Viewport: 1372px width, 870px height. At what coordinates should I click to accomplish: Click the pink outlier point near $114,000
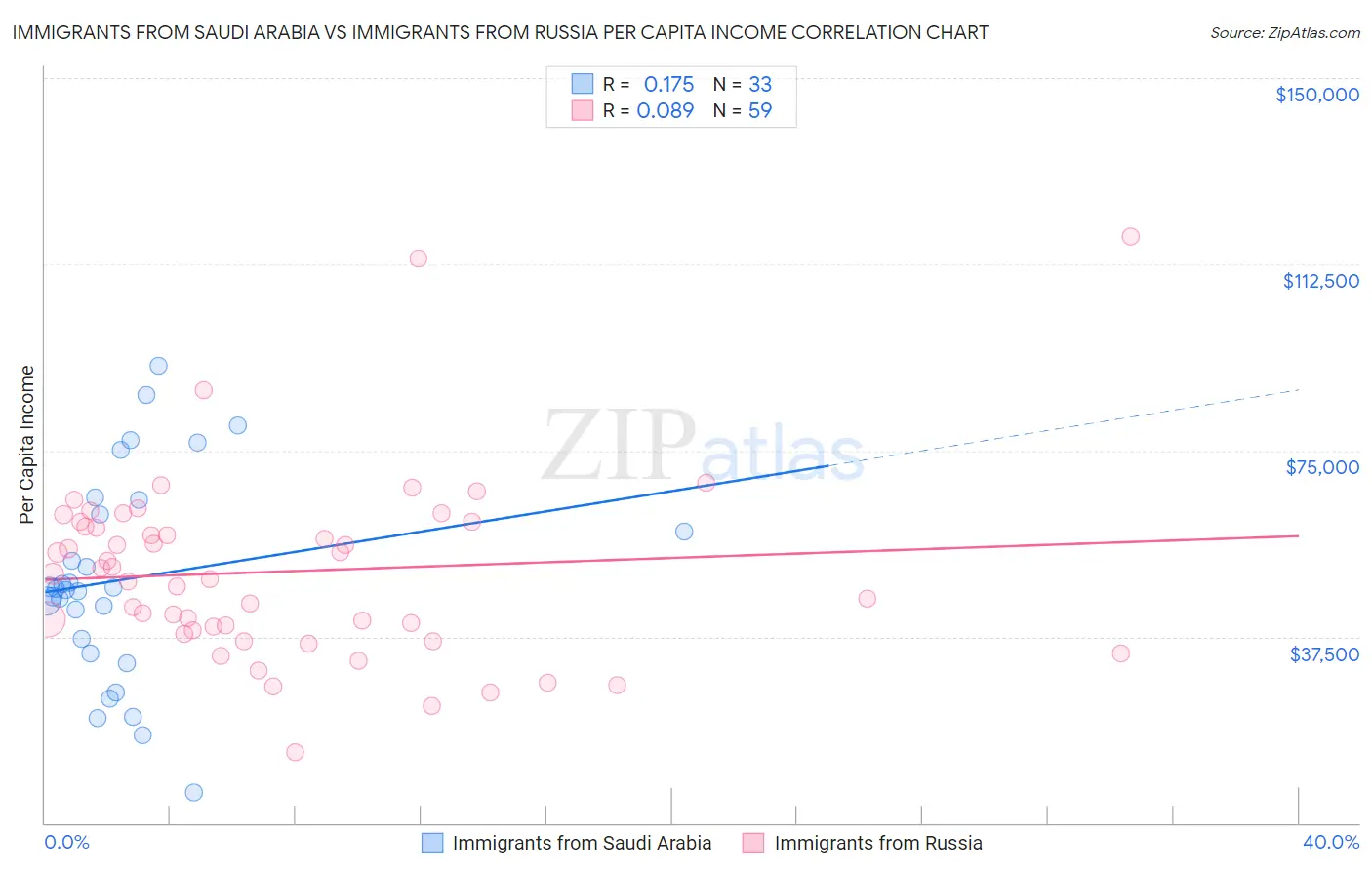click(419, 258)
